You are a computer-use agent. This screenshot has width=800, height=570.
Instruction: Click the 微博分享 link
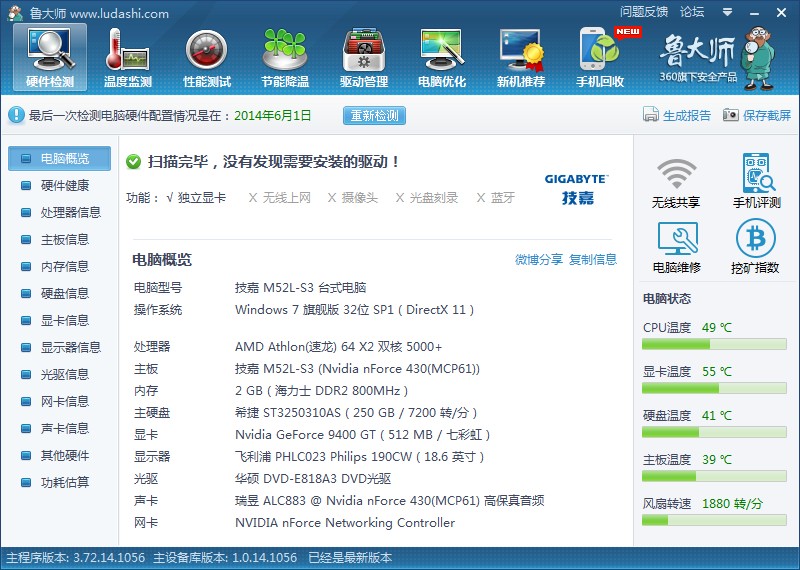click(x=538, y=260)
